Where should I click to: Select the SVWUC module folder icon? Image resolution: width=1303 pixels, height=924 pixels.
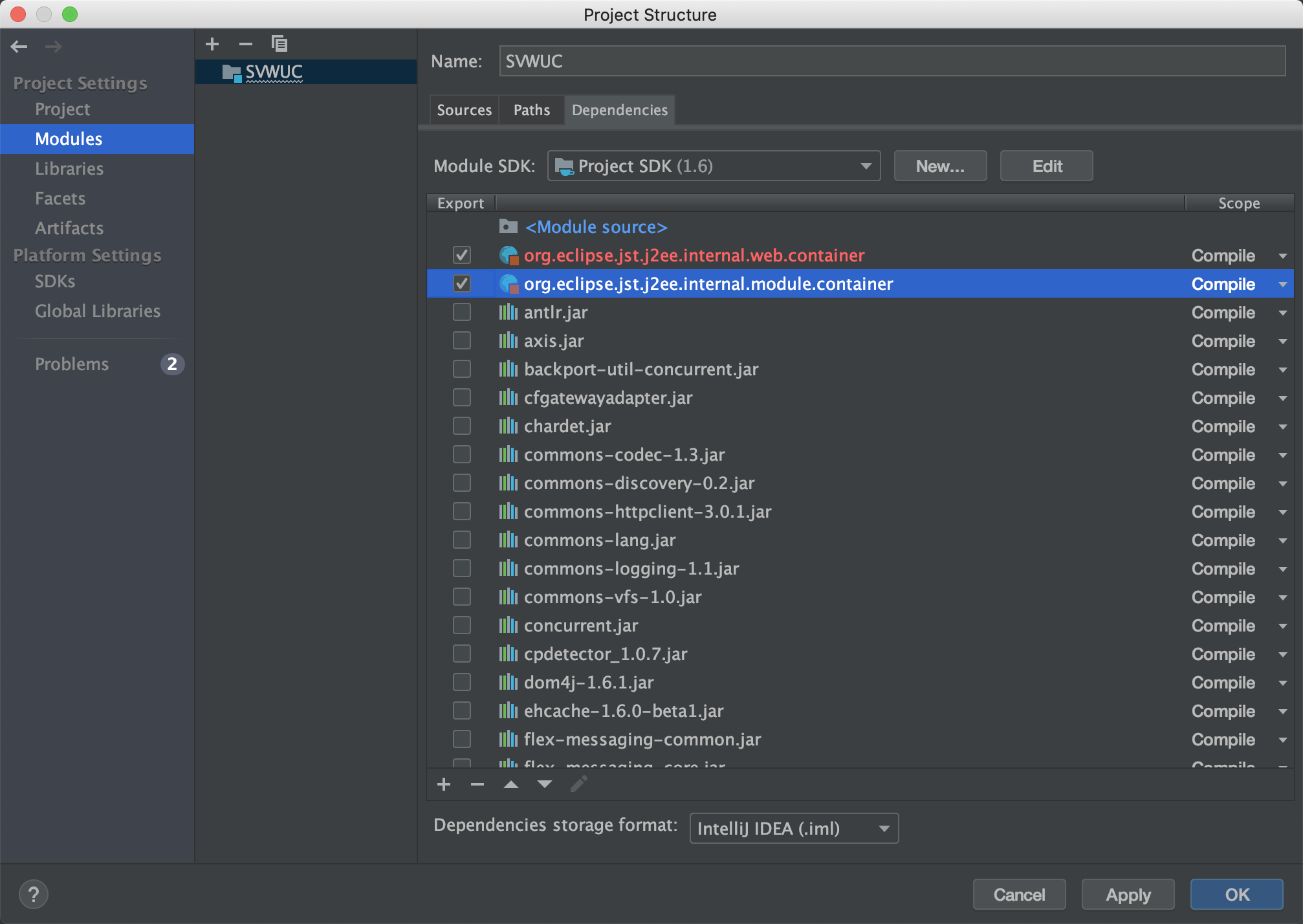(232, 72)
